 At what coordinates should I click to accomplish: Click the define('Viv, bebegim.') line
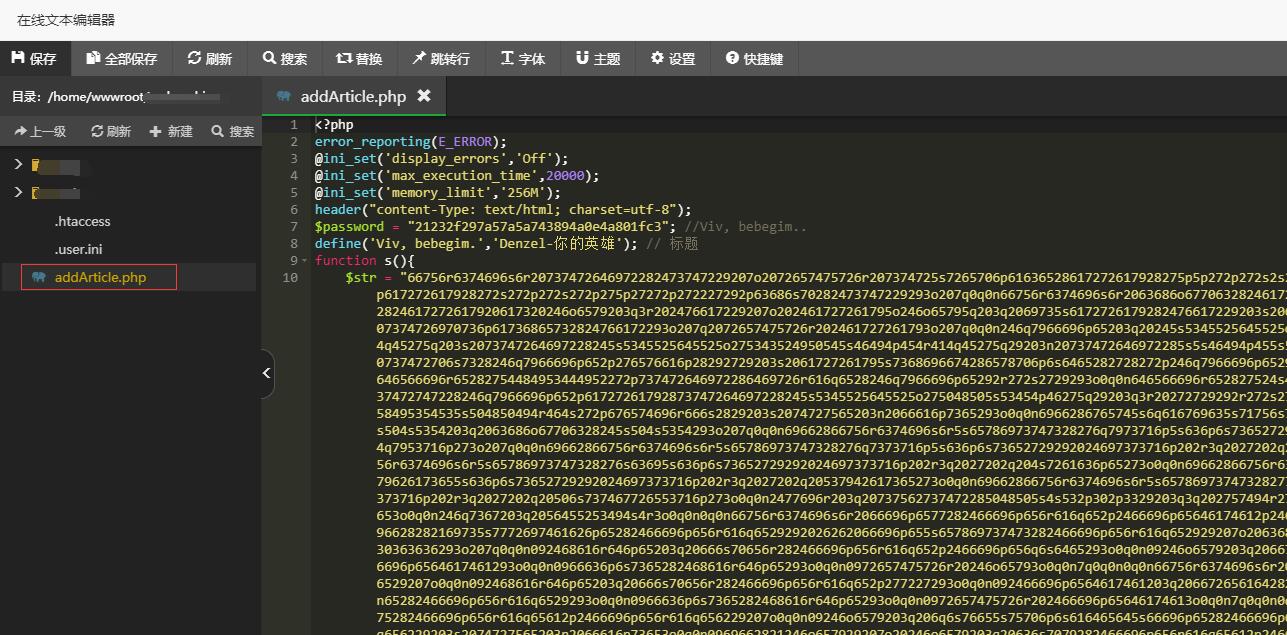[506, 244]
